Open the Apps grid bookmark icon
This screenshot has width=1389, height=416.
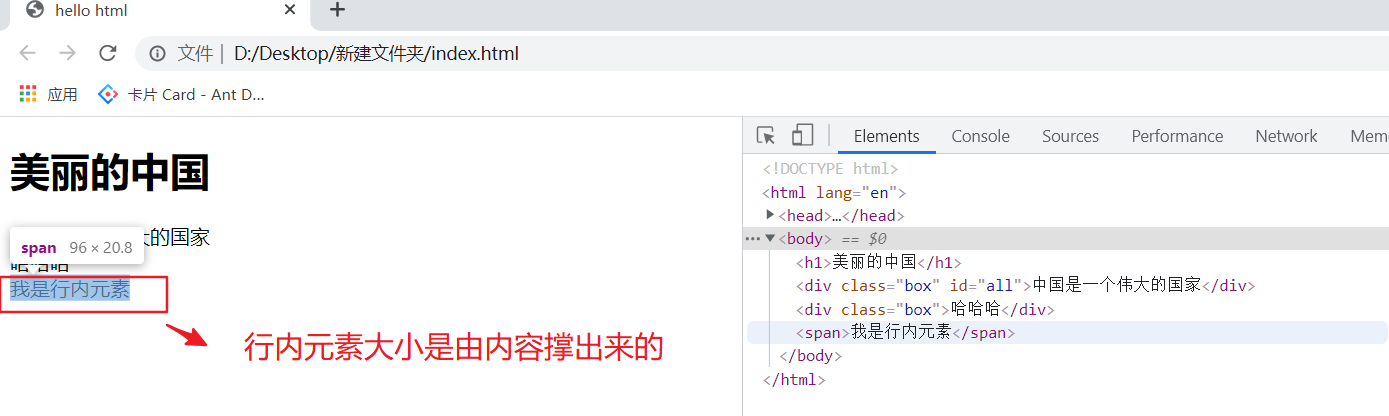28,95
